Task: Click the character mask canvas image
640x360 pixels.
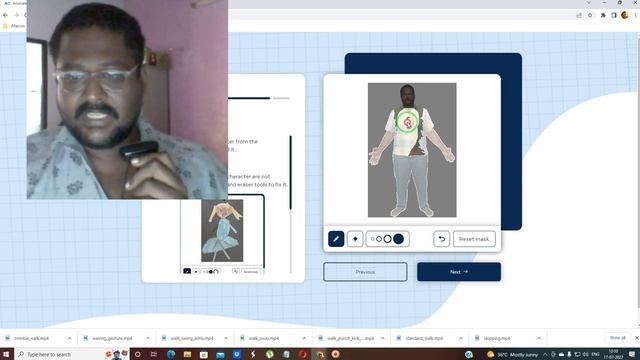Action: pyautogui.click(x=412, y=150)
